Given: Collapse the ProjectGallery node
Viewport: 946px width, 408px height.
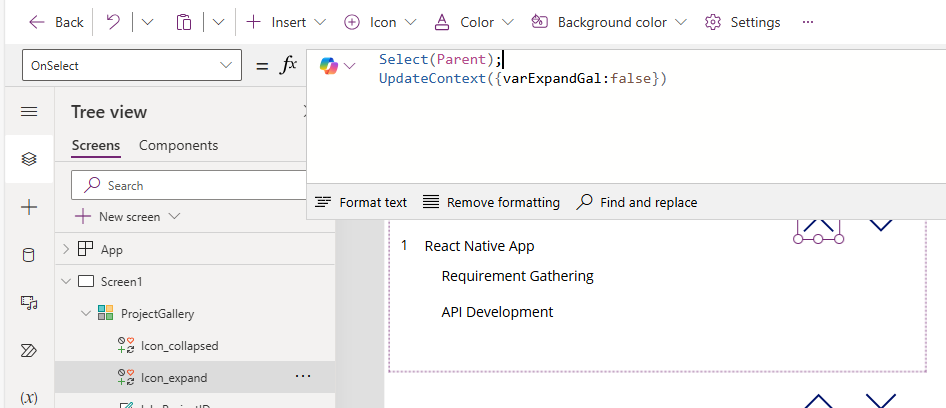Looking at the screenshot, I should pos(86,313).
